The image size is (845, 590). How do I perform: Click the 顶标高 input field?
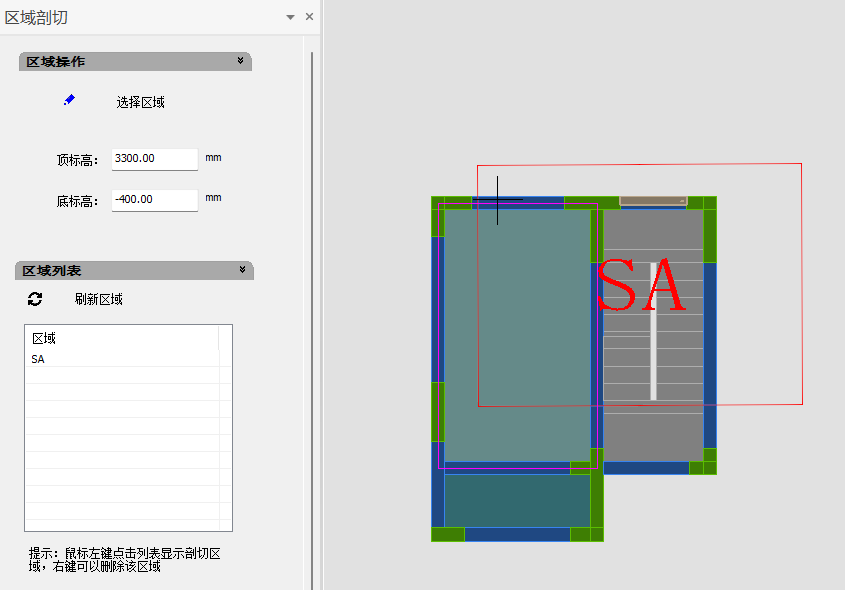154,159
